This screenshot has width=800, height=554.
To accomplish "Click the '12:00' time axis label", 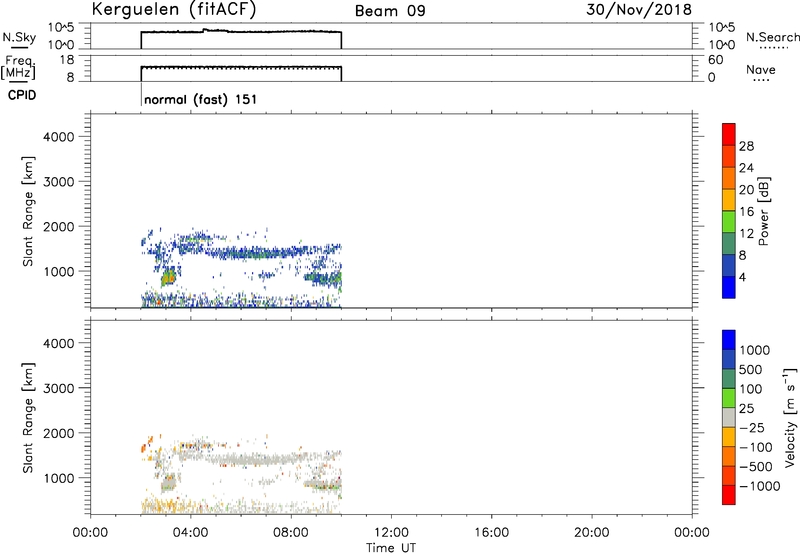I will (391, 532).
